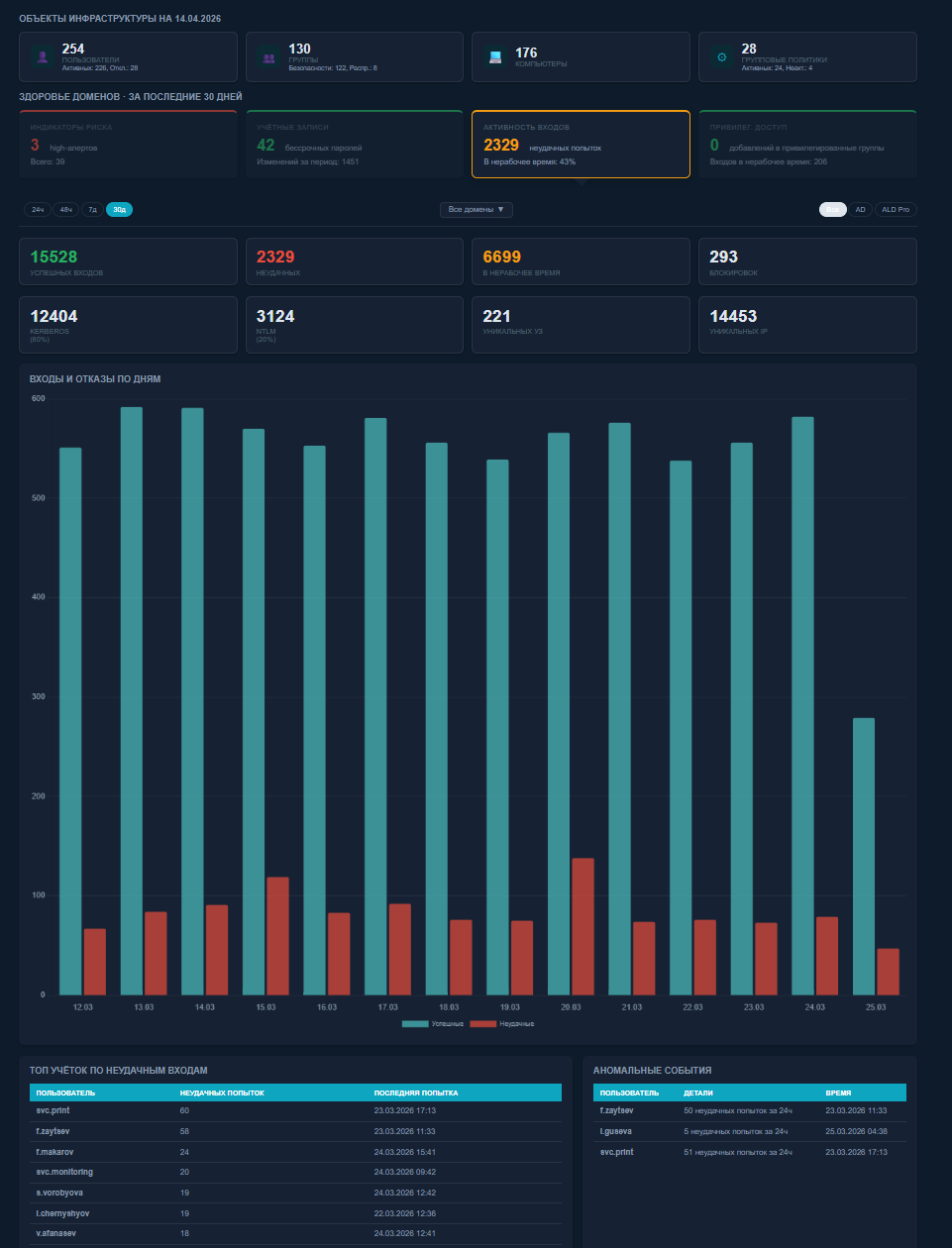952x1248 pixels.
Task: Click the groups icon beside 130
Action: pyautogui.click(x=269, y=57)
